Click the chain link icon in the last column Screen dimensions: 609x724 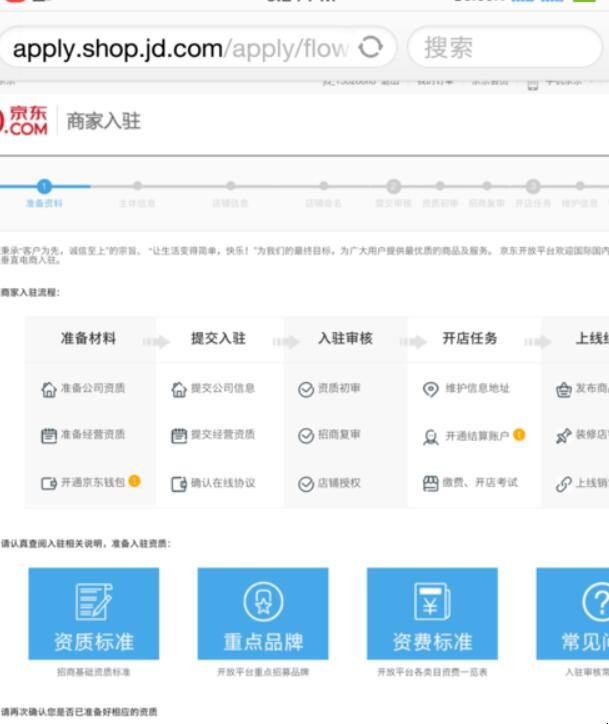[564, 484]
